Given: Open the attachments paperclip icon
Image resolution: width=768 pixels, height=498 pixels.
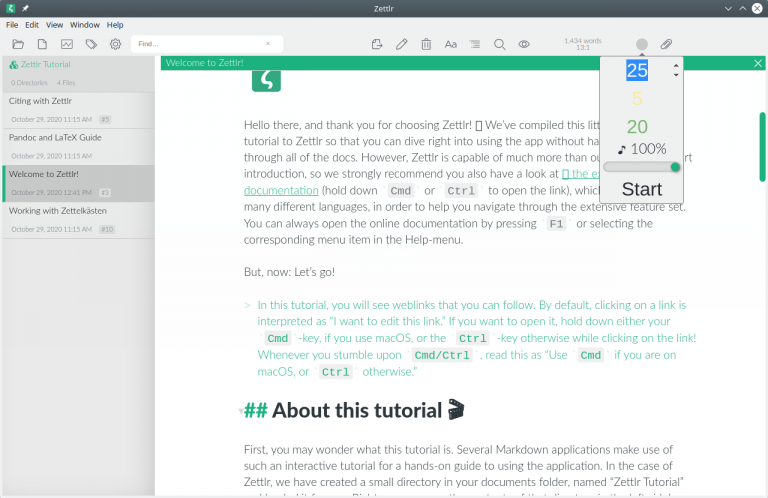Looking at the screenshot, I should click(666, 44).
